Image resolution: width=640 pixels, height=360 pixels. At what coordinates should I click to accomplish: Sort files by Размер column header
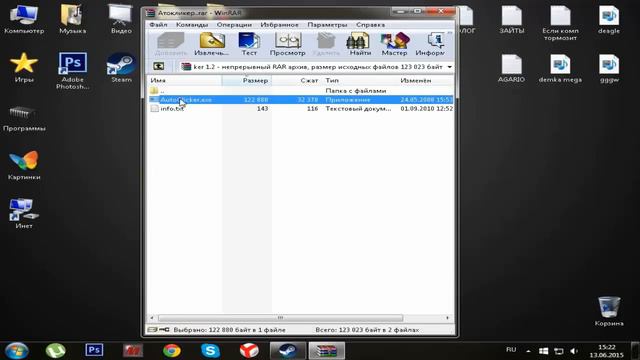(x=247, y=80)
